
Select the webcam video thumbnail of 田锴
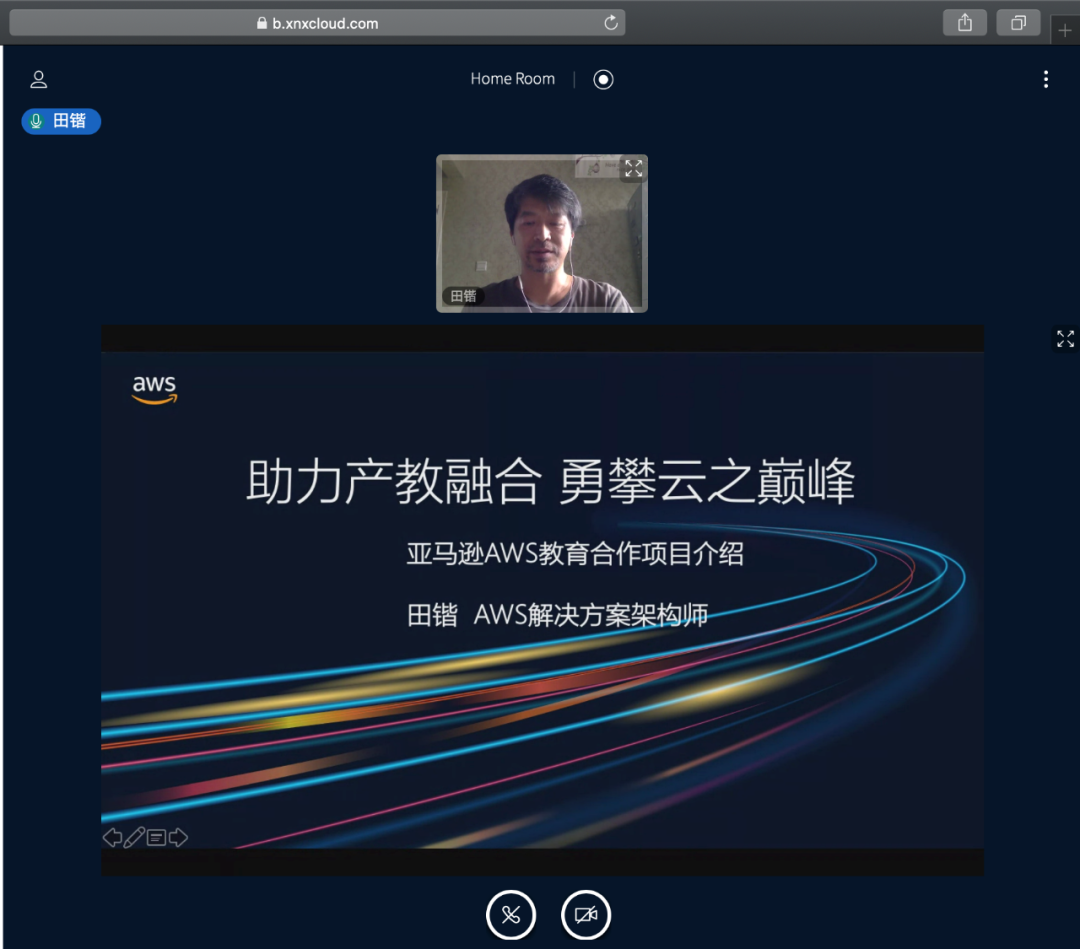541,233
